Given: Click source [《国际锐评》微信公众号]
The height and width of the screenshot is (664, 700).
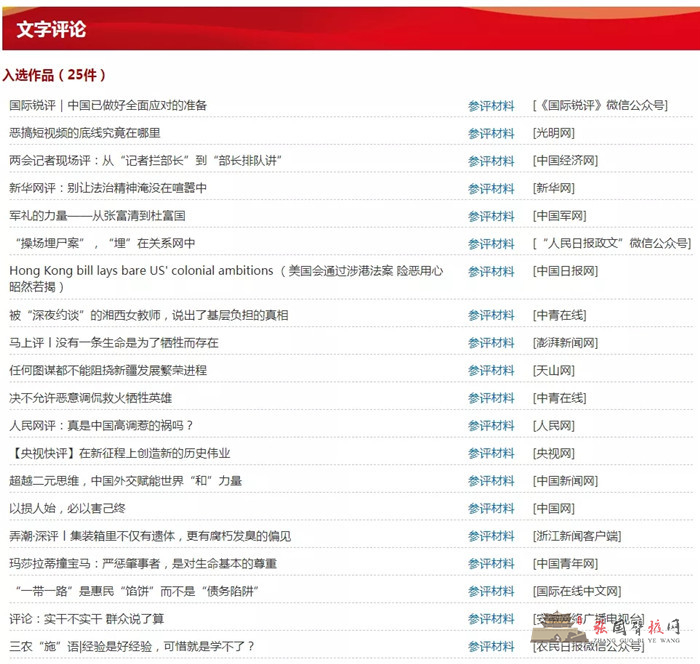Looking at the screenshot, I should [600, 105].
